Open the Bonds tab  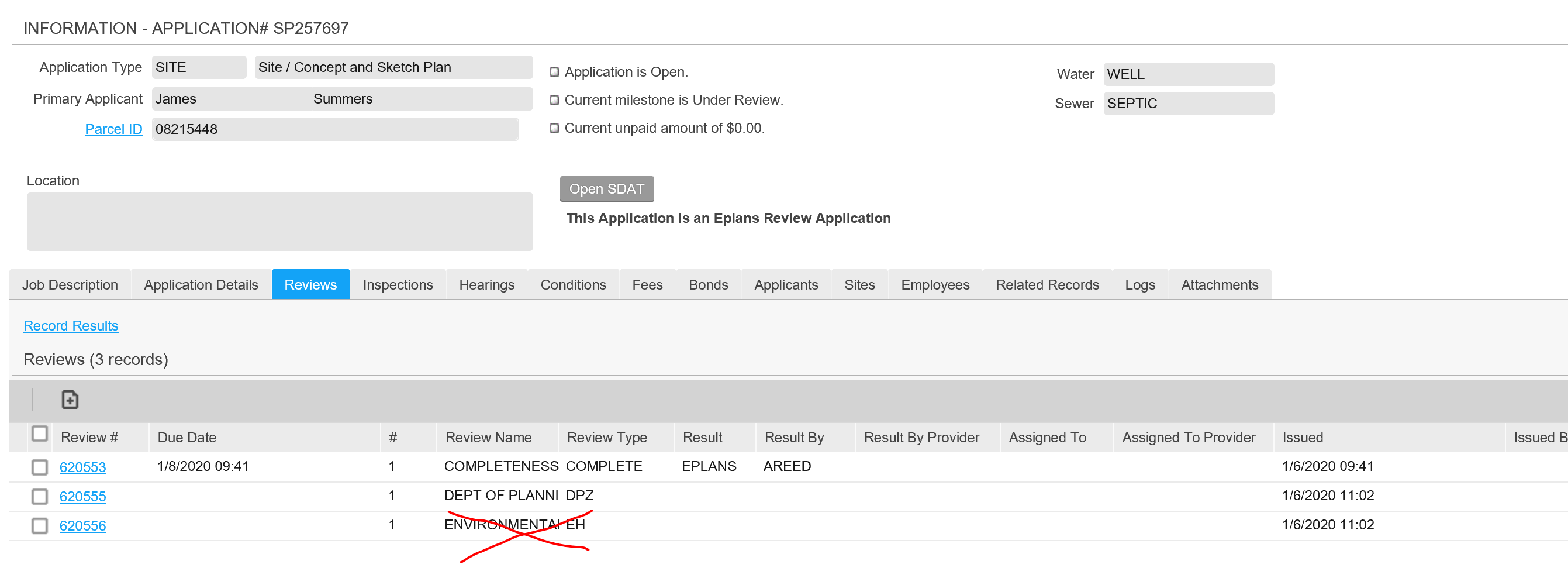[708, 284]
